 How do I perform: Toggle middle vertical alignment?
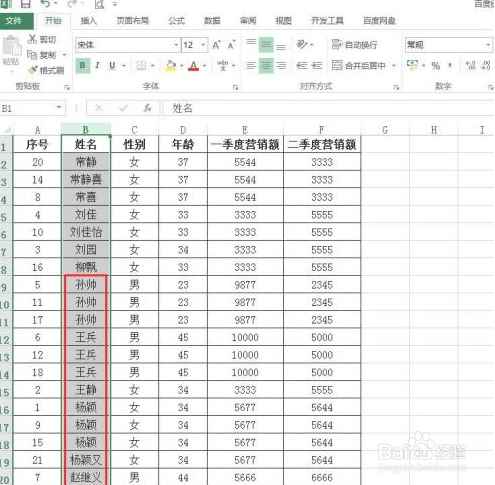pos(266,44)
